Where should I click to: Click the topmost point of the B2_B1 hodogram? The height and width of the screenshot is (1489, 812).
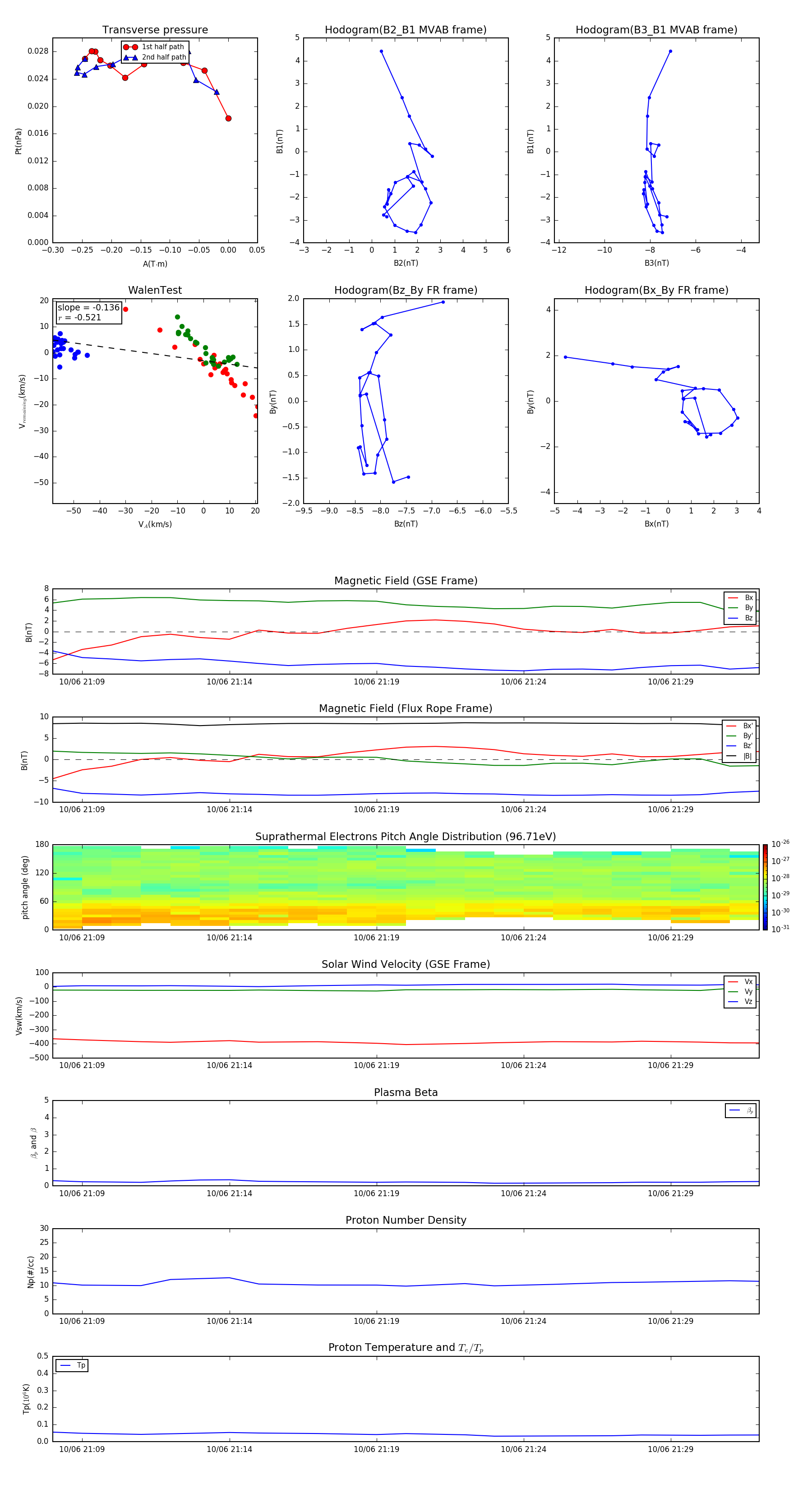point(382,51)
